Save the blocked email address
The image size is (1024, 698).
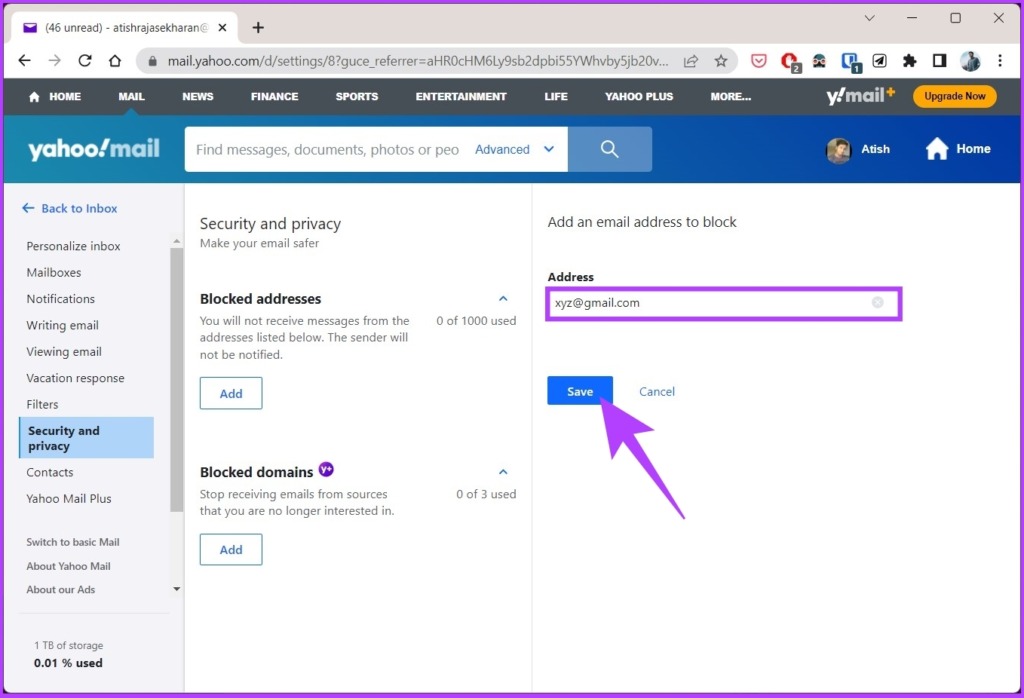pos(580,390)
